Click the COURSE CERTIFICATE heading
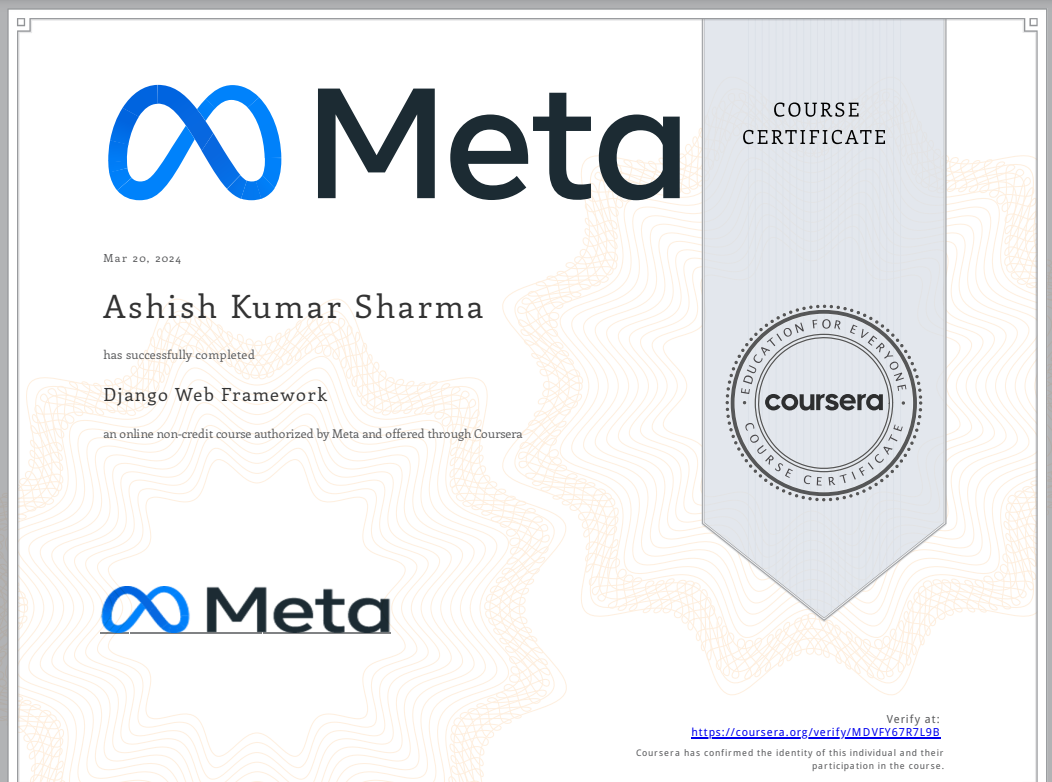This screenshot has width=1052, height=782. pos(815,123)
